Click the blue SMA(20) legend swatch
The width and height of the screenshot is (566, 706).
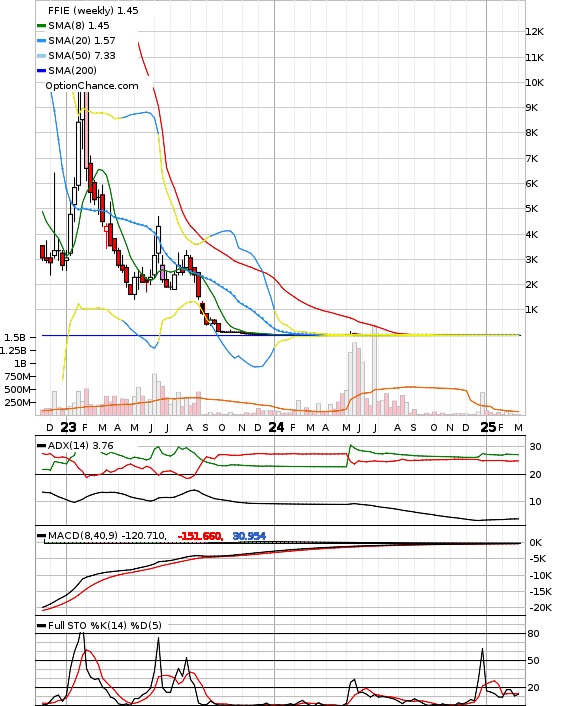[x=41, y=41]
